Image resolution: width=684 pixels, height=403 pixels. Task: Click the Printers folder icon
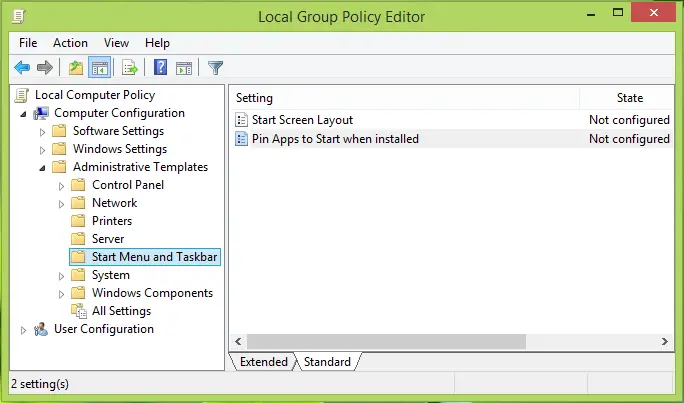(x=78, y=221)
